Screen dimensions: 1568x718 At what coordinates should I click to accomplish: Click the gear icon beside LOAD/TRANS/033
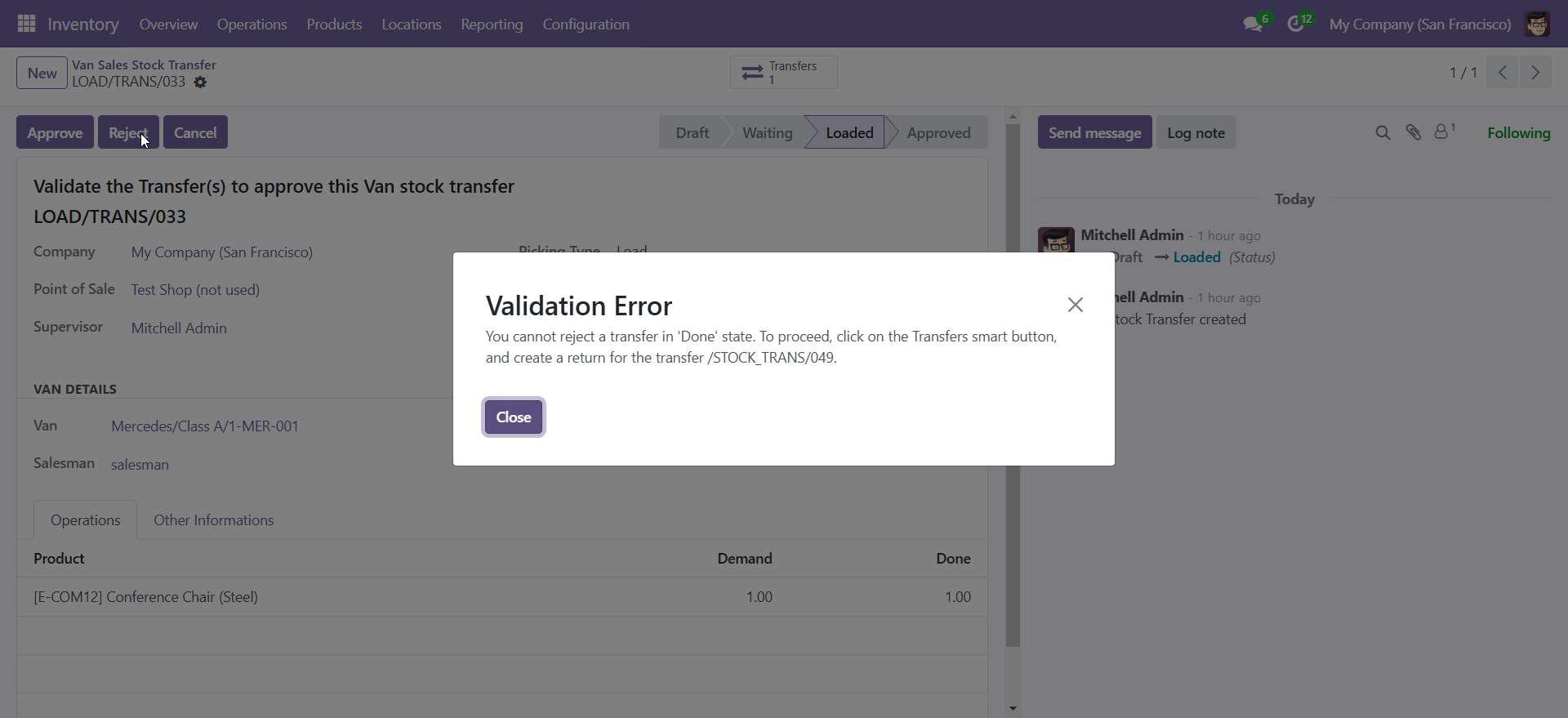click(200, 83)
